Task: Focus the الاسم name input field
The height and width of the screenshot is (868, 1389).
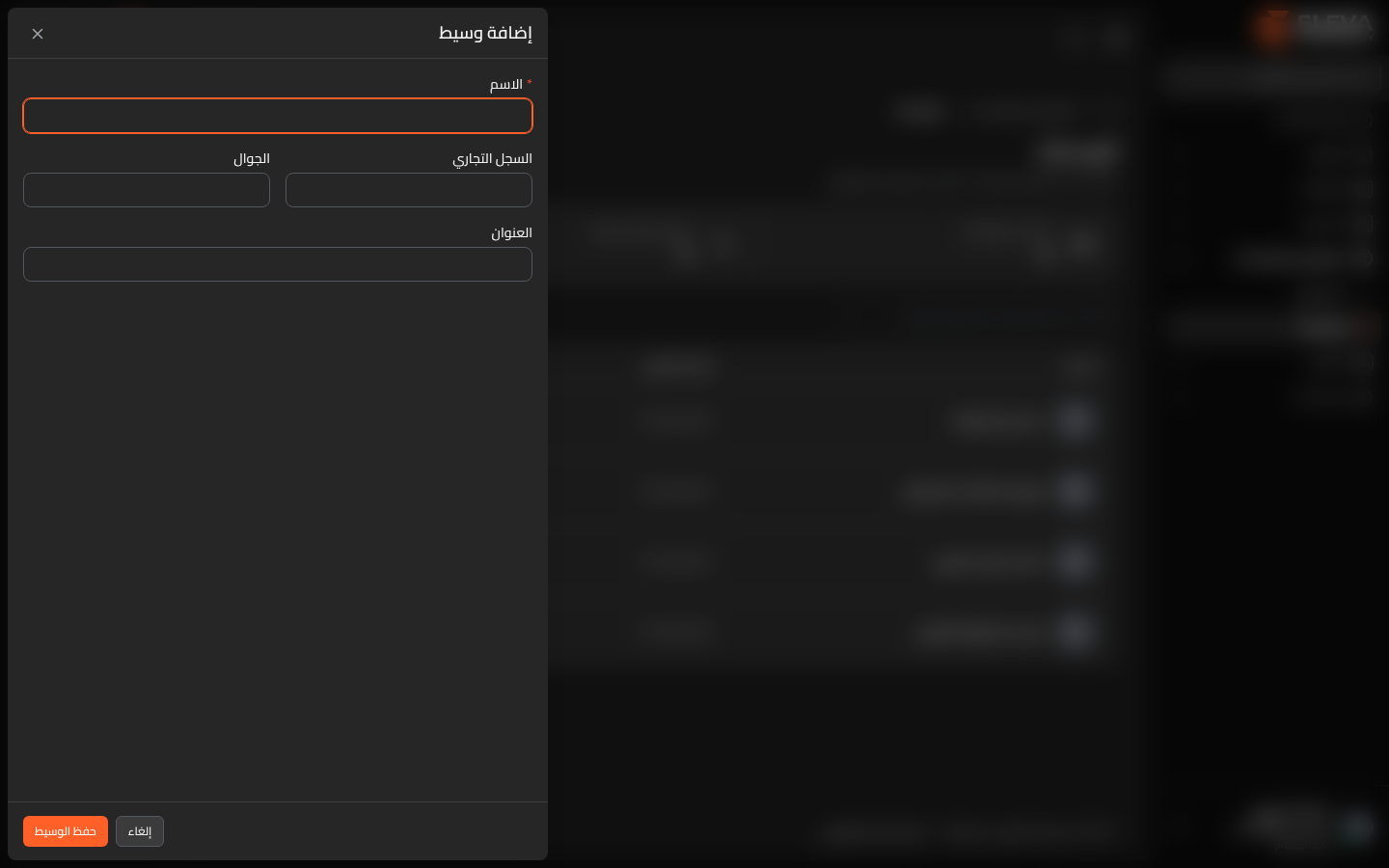Action: point(278,116)
